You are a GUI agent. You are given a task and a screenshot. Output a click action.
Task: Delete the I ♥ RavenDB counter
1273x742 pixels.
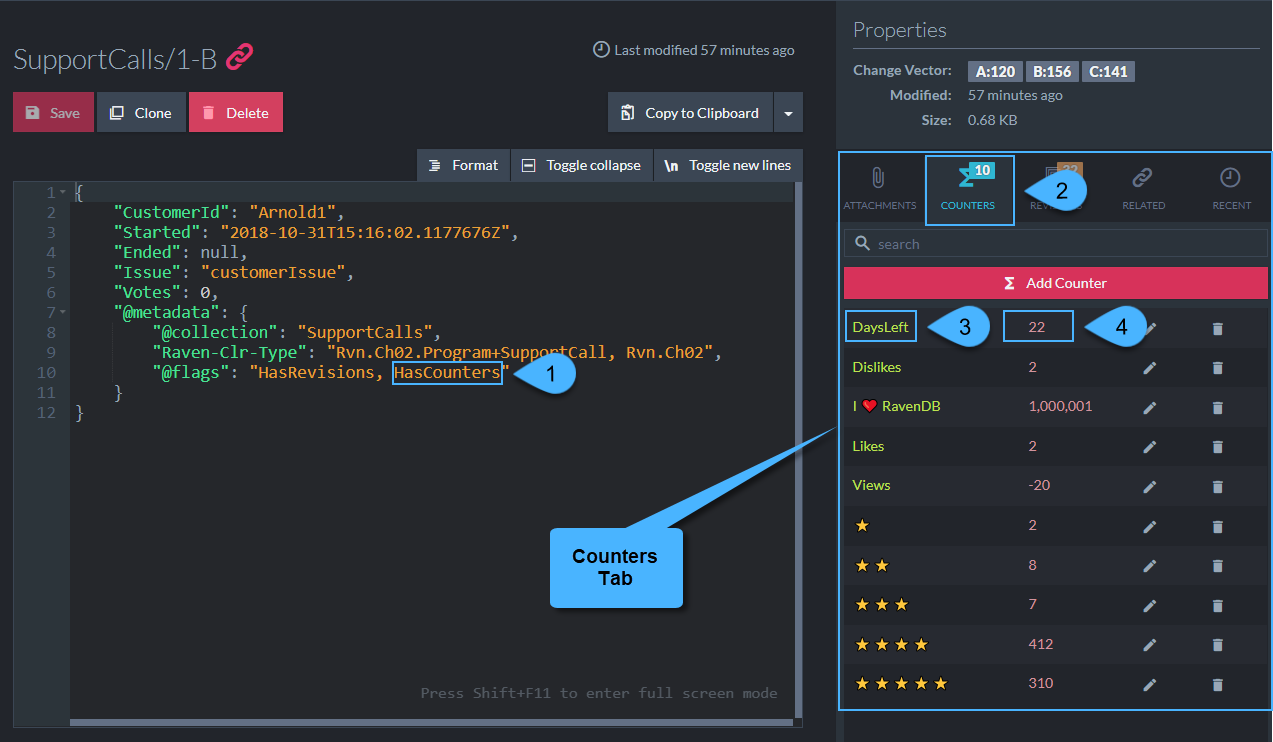(1217, 407)
